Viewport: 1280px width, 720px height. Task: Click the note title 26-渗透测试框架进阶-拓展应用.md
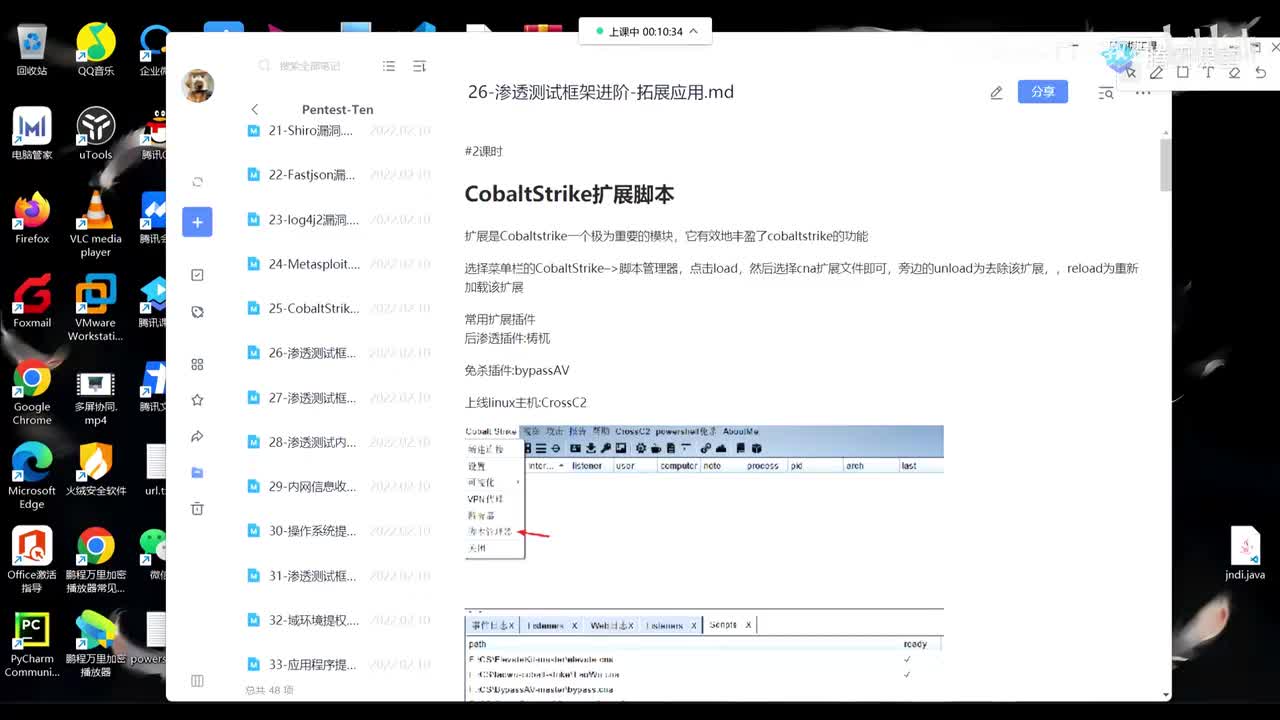click(601, 92)
